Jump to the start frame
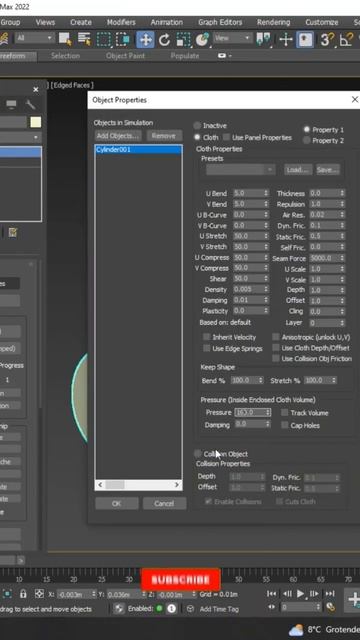This screenshot has width=360, height=640. click(x=271, y=593)
